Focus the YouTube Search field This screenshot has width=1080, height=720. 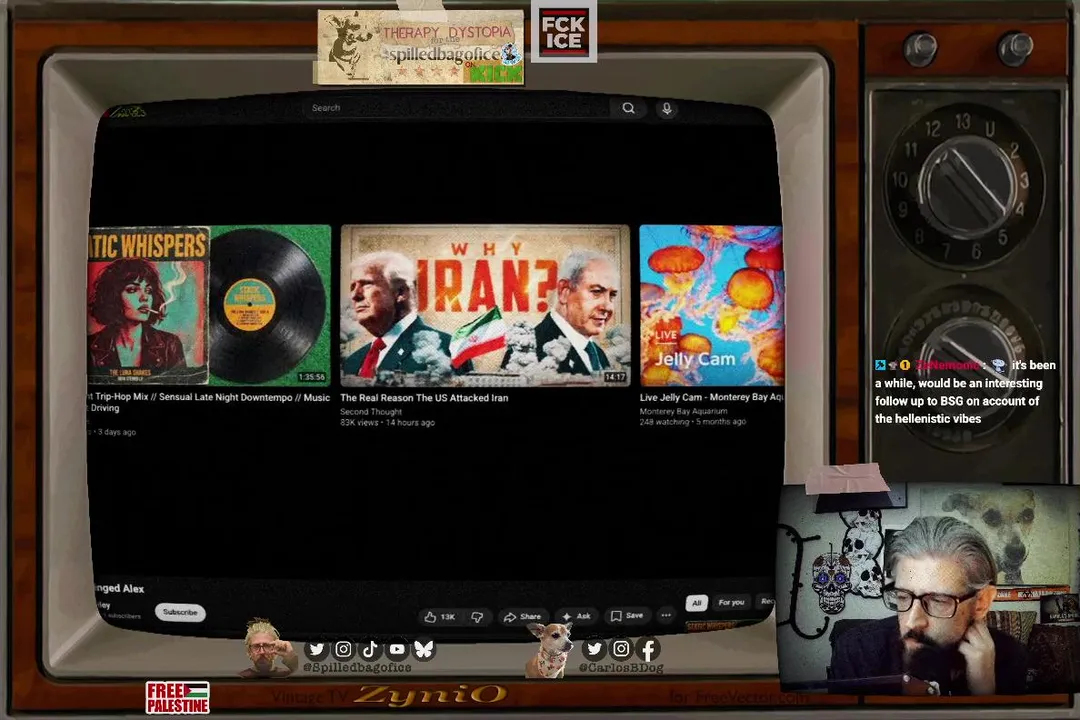tap(457, 108)
